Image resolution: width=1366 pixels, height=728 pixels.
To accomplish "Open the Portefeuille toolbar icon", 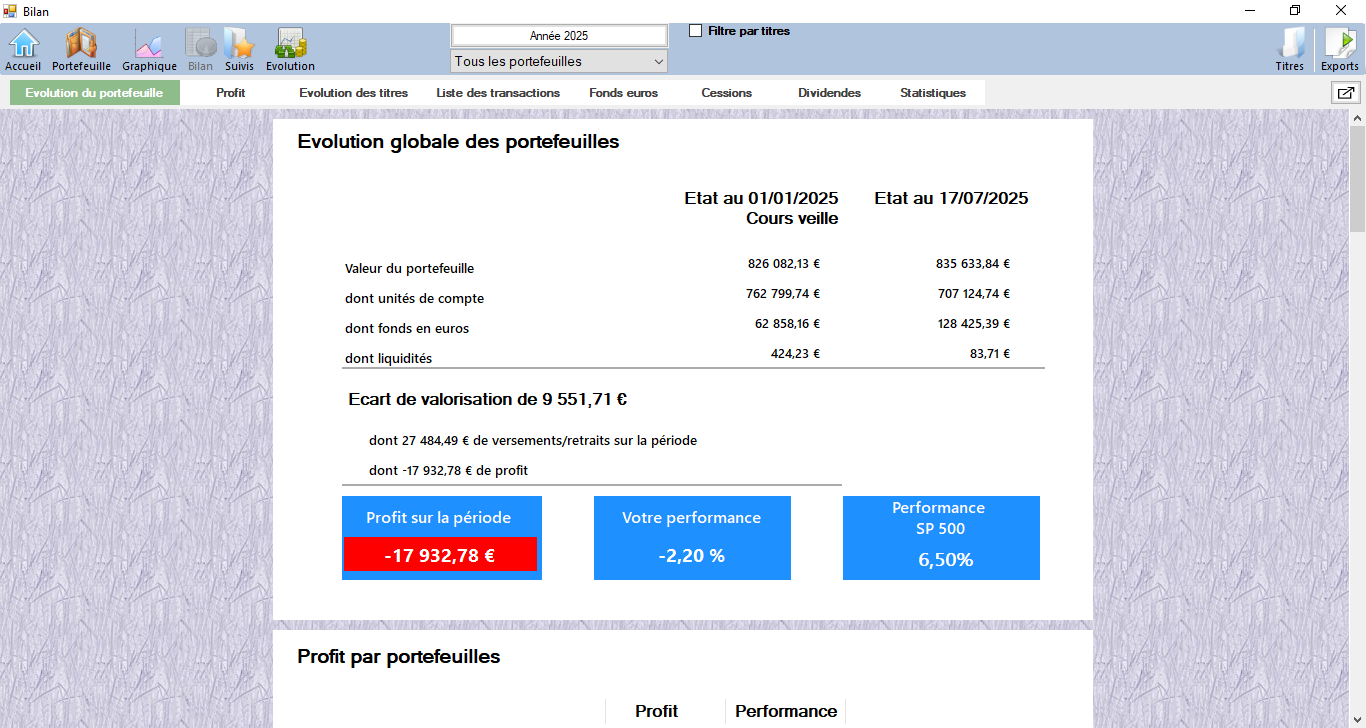I will (81, 48).
